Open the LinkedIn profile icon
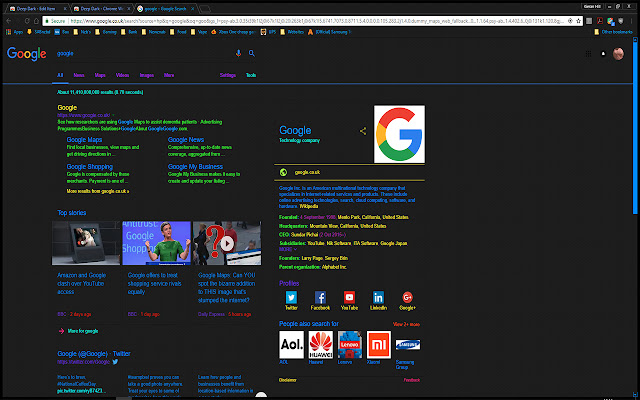The width and height of the screenshot is (640, 400). [x=378, y=297]
